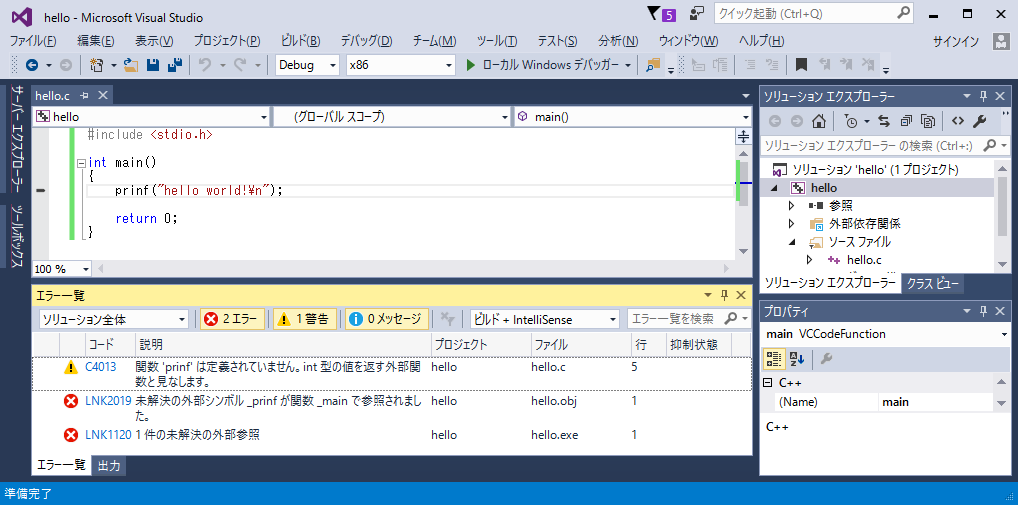Open Properties wrench icon in Solution Explorer
1018x505 pixels.
[979, 121]
